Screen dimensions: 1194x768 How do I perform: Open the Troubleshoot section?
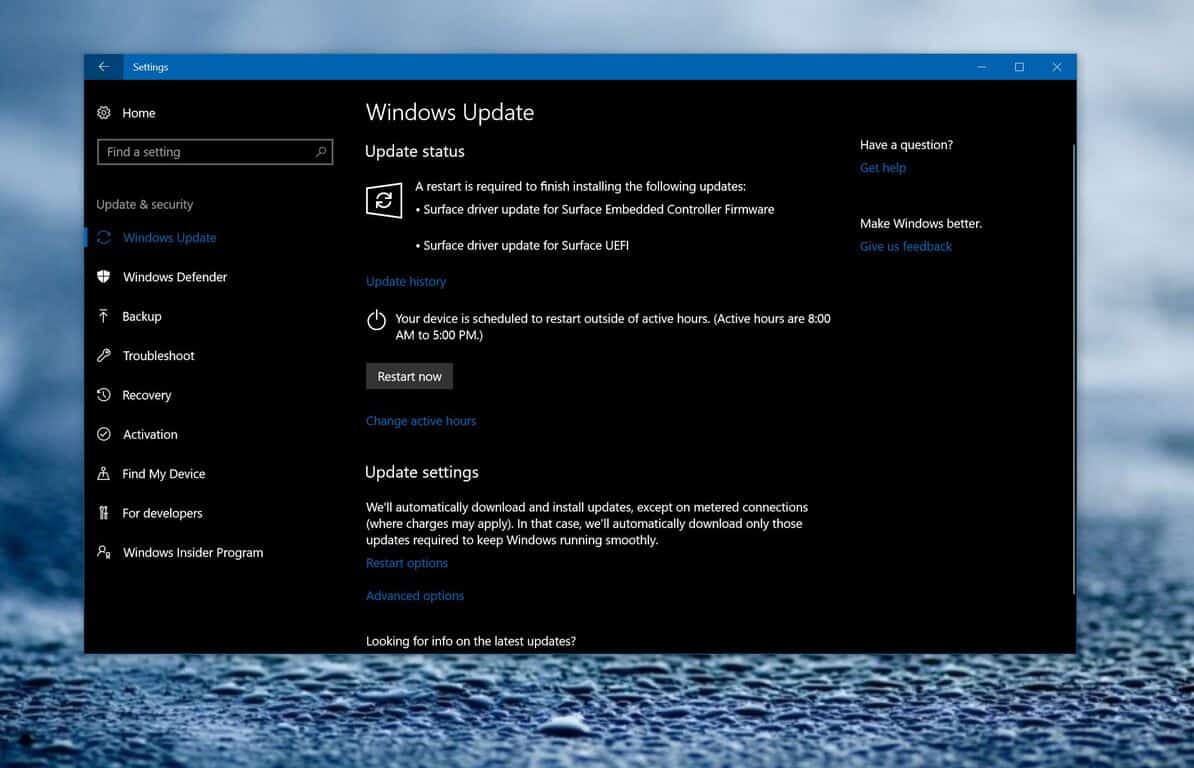158,355
